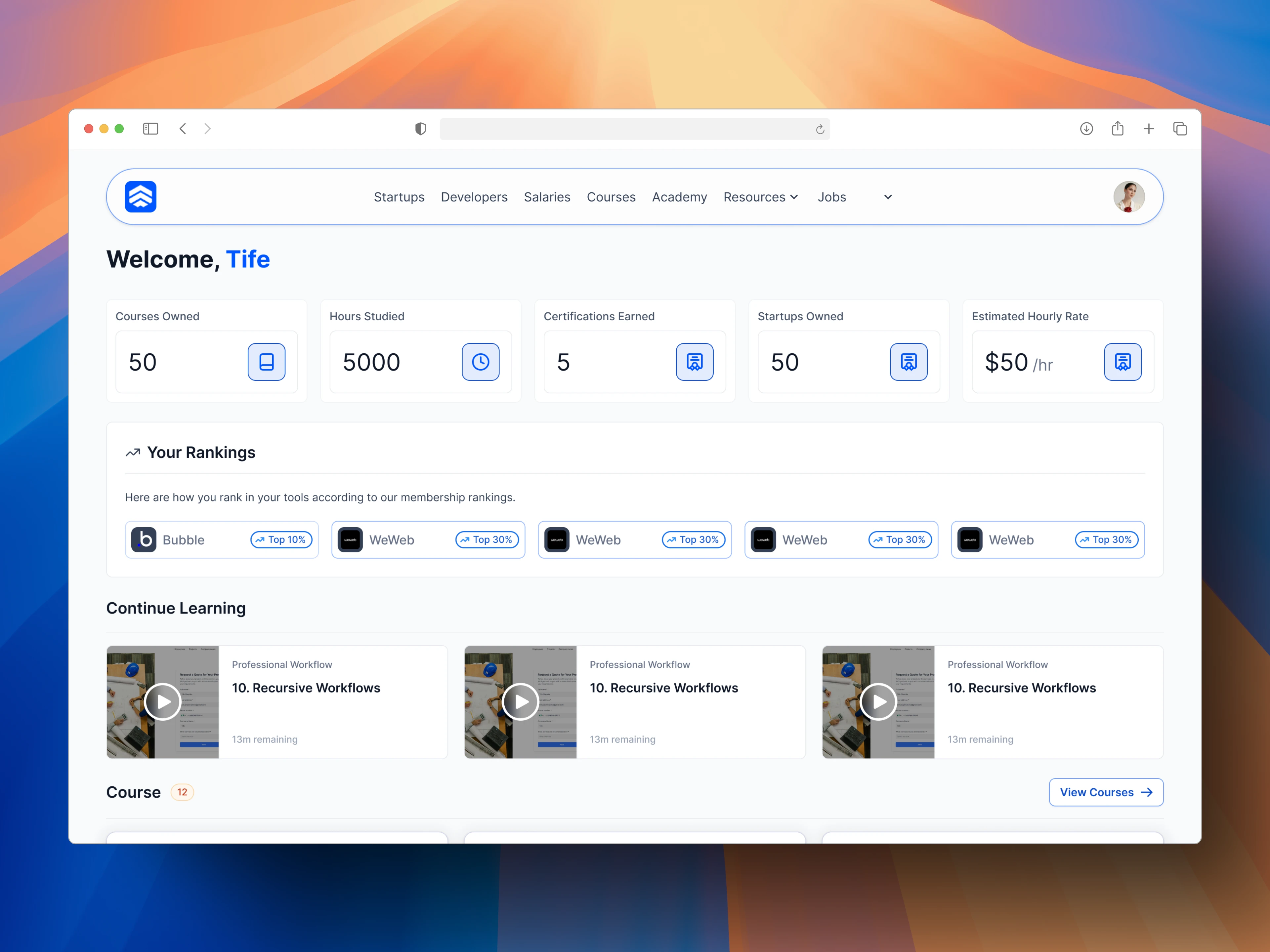Click the name Tife in welcome heading
Image resolution: width=1270 pixels, height=952 pixels.
click(248, 259)
